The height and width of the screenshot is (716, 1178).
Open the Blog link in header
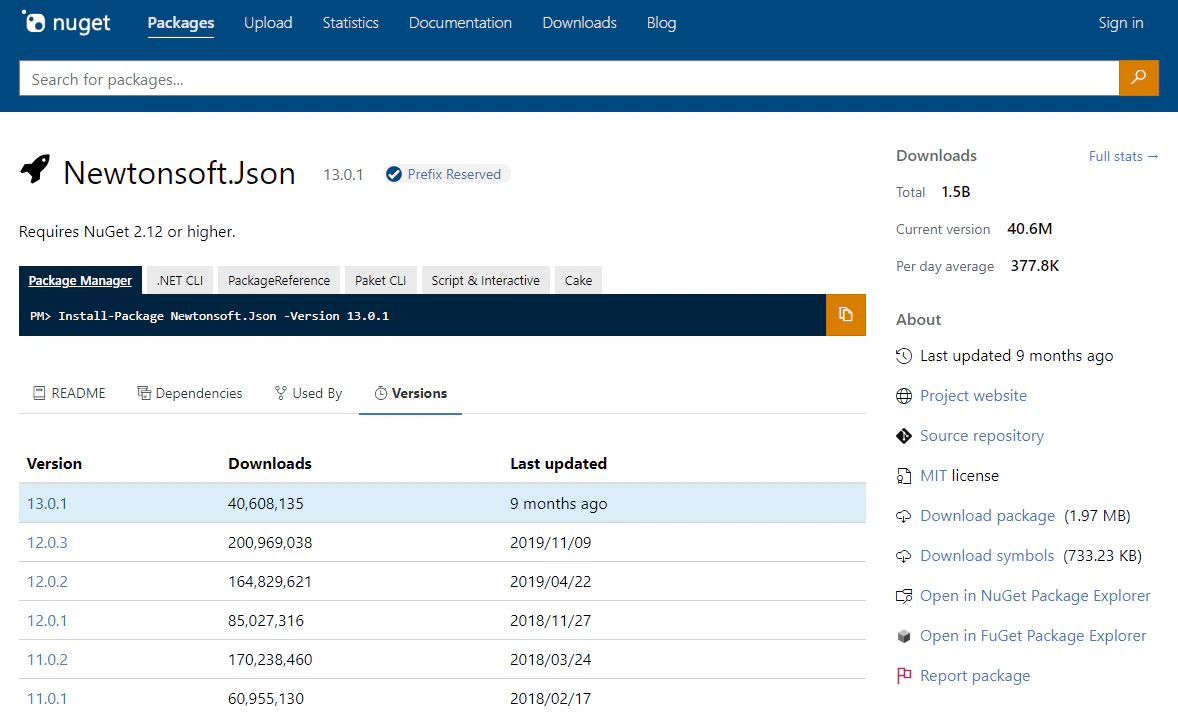pos(661,23)
